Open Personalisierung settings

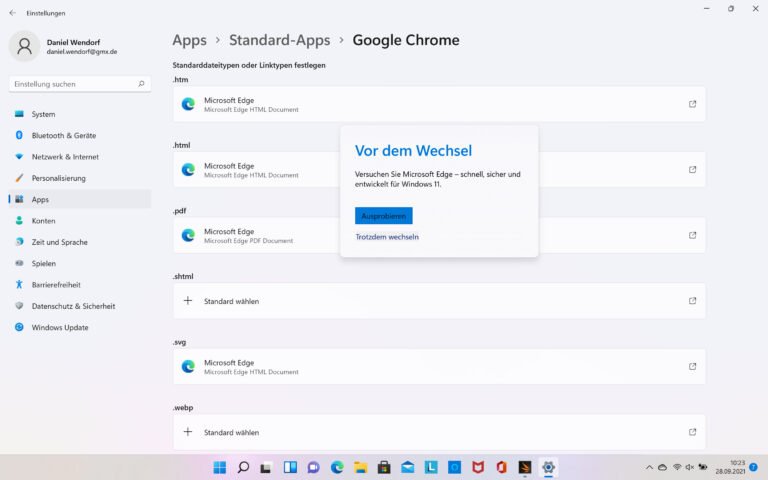pyautogui.click(x=80, y=178)
